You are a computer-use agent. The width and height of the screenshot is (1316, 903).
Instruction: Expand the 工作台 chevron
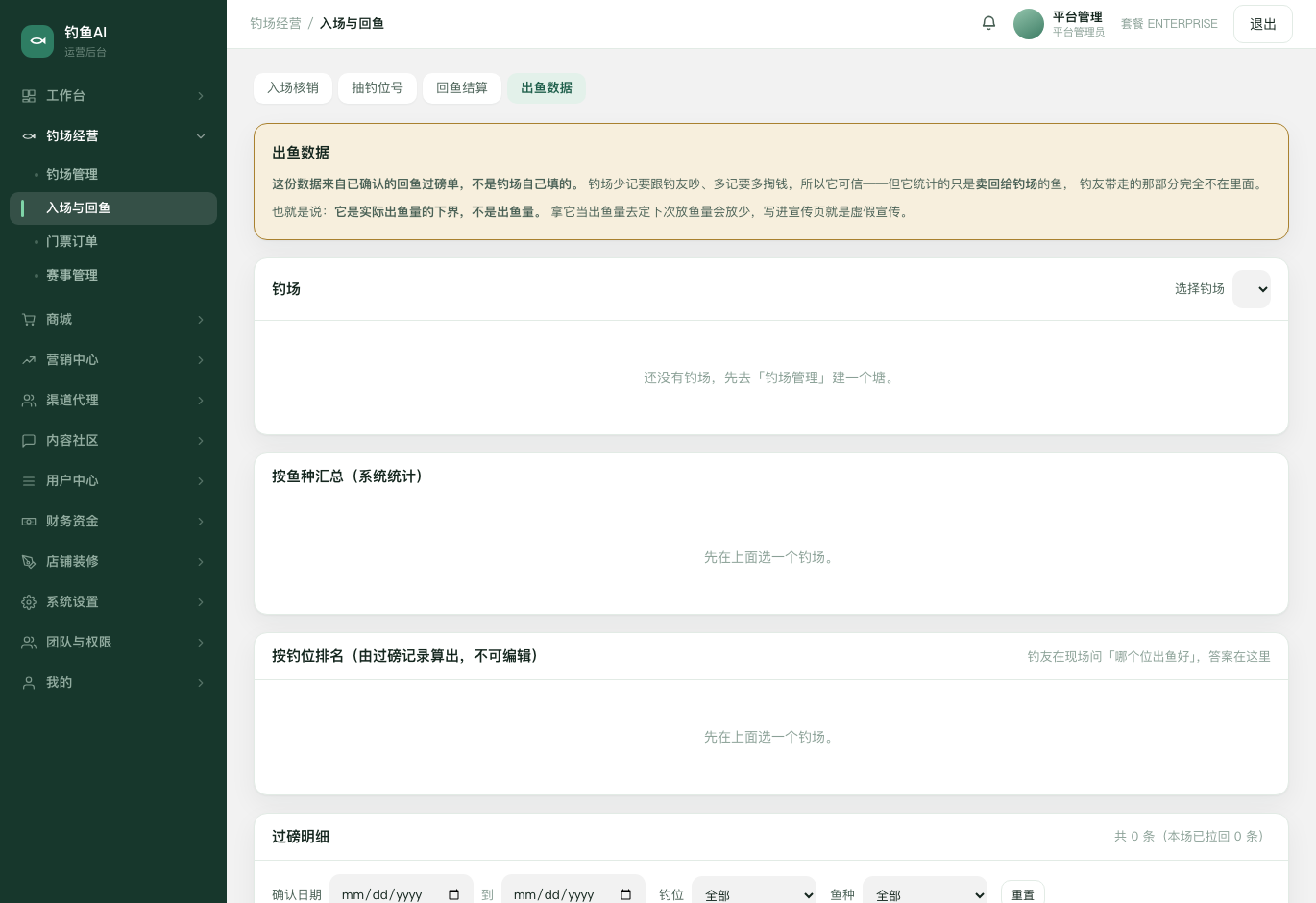tap(201, 96)
